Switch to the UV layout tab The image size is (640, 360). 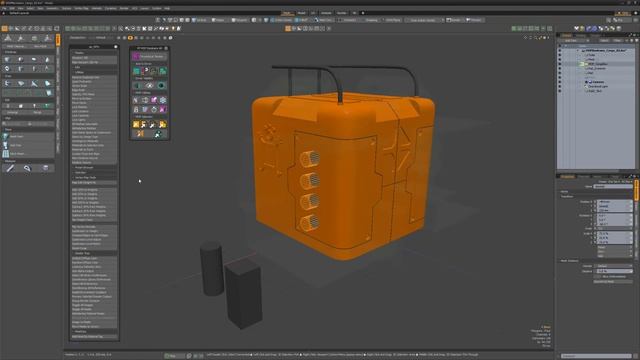pos(313,13)
